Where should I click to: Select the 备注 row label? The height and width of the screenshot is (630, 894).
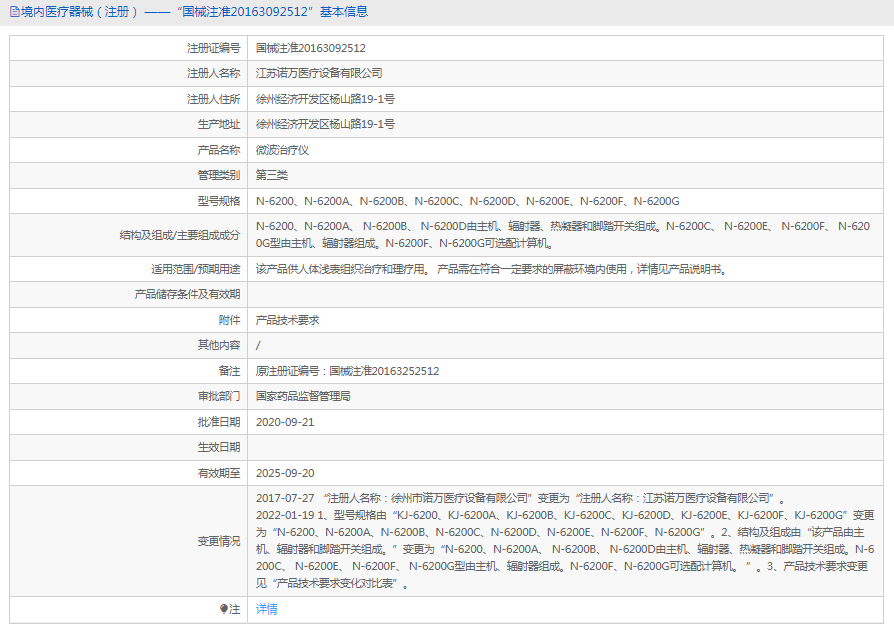229,371
